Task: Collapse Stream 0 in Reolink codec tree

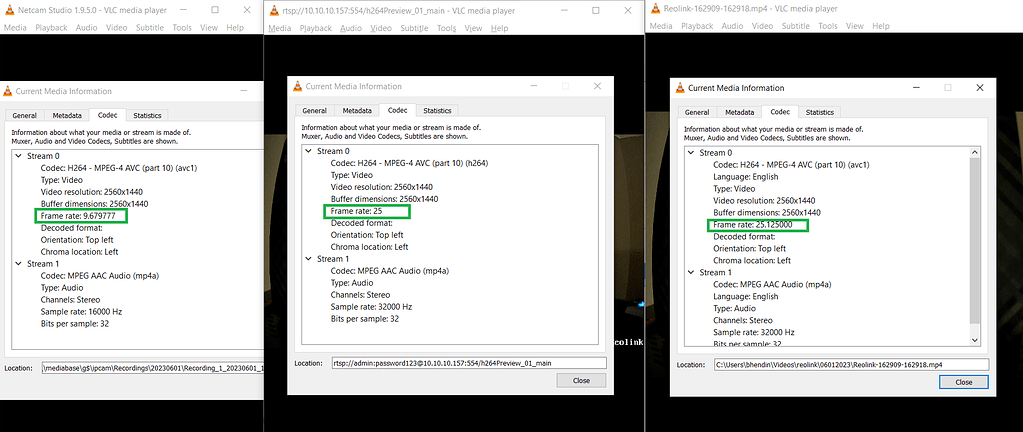Action: click(x=690, y=153)
